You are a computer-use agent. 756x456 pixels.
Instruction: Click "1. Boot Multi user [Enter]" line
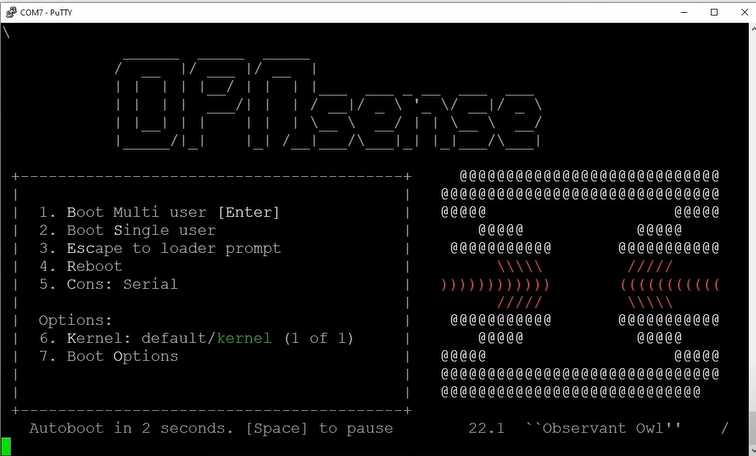tap(159, 212)
